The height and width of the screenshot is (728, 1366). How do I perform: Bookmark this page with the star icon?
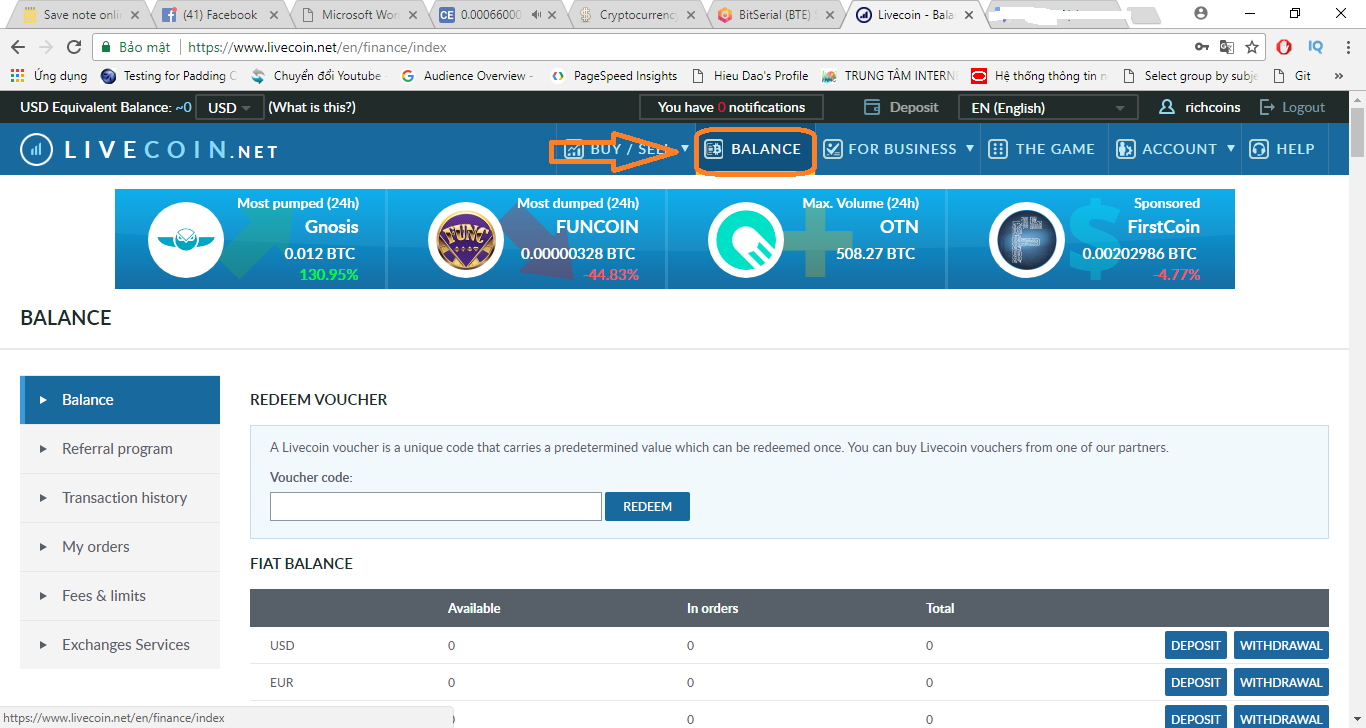tap(1252, 47)
